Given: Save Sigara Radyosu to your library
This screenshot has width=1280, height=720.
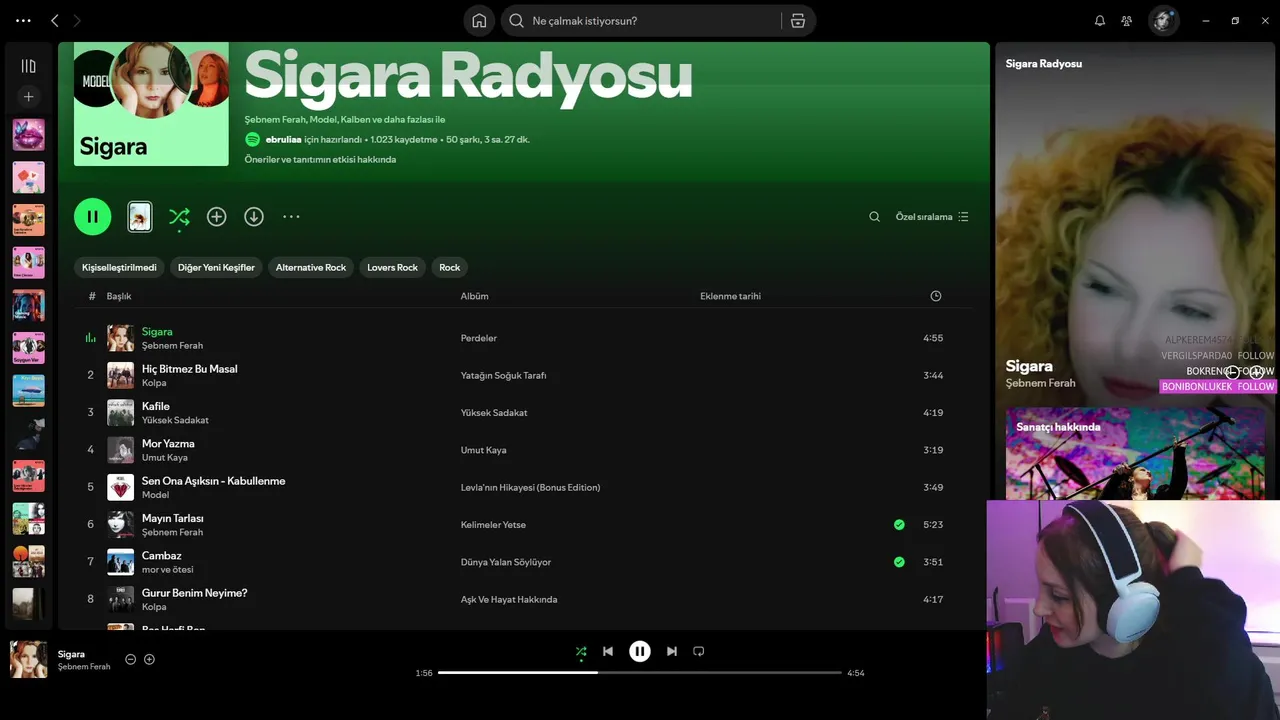Looking at the screenshot, I should tap(216, 216).
